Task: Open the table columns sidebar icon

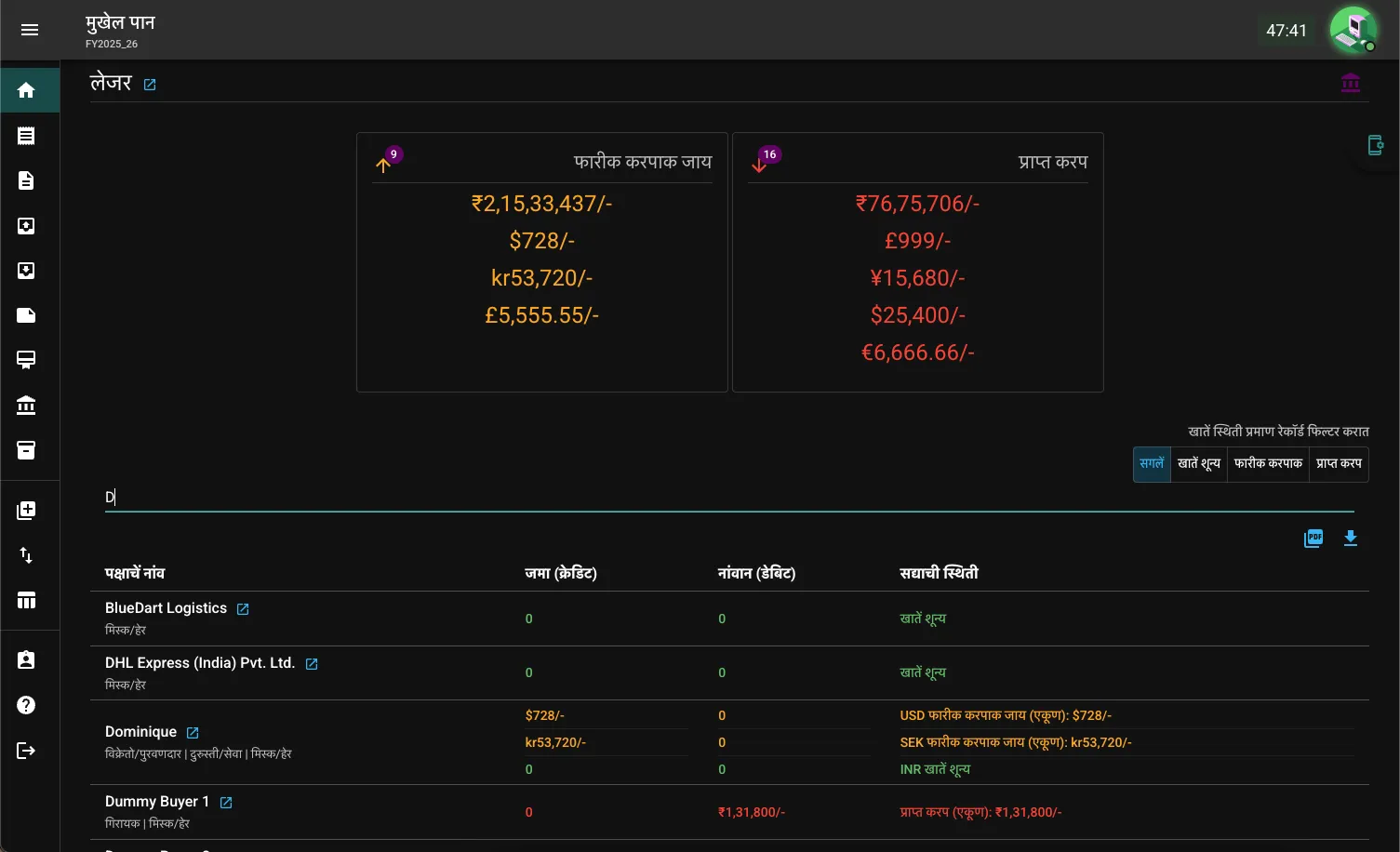Action: coord(26,600)
